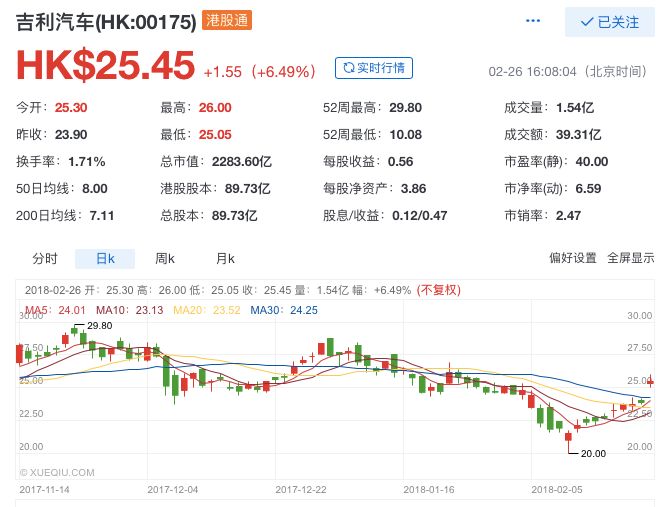The height and width of the screenshot is (507, 671).
Task: Click the 2017-11-14 date axis label
Action: pos(45,489)
